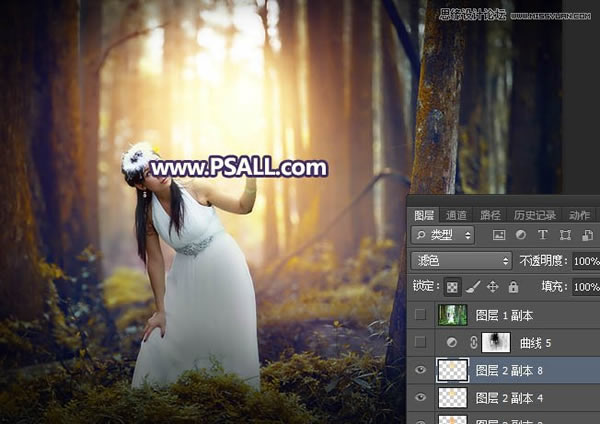Screen dimensions: 600x424
Task: Hide the 图层 2 副本 4 layer
Action: point(421,397)
